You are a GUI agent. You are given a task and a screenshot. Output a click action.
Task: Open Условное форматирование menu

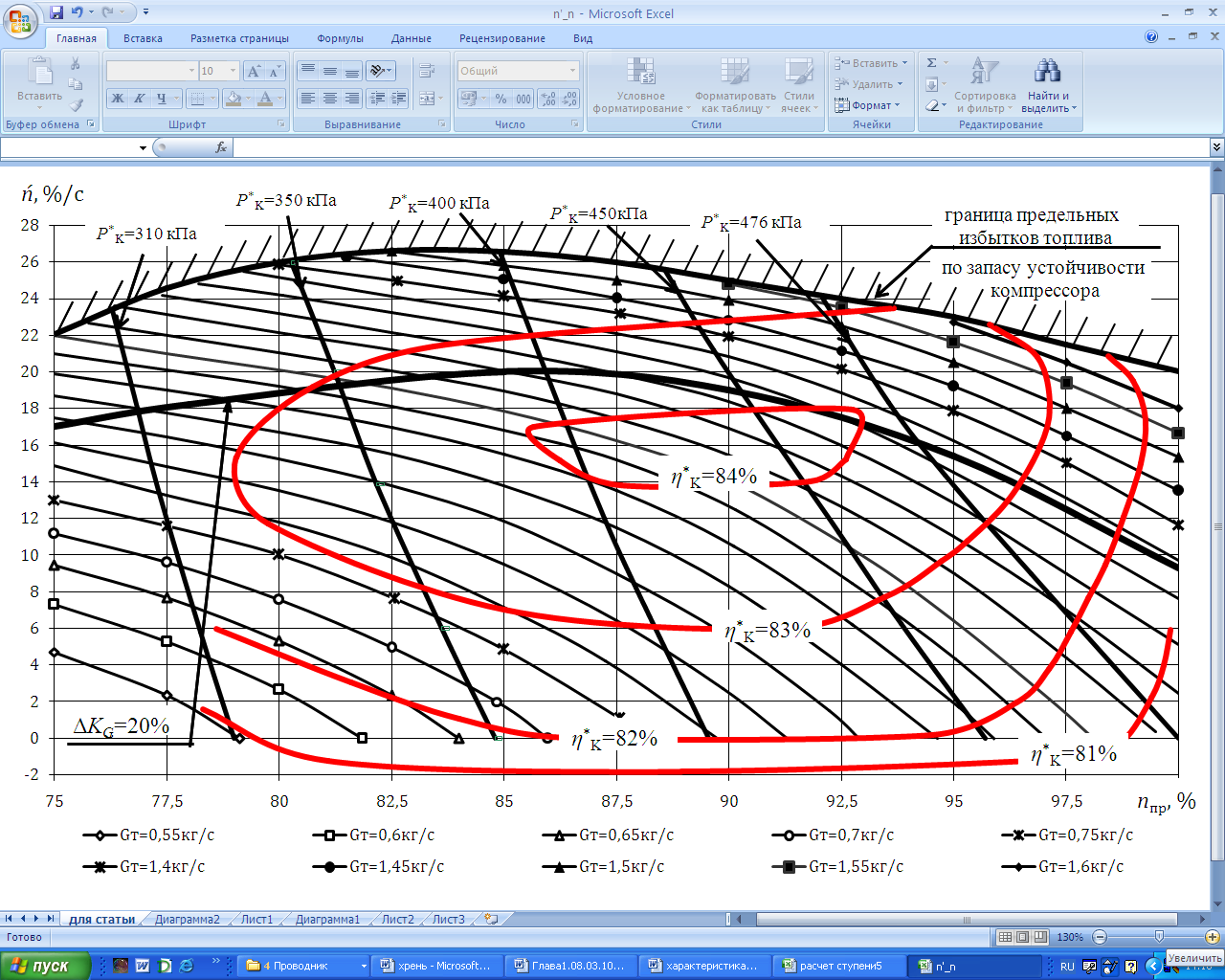pyautogui.click(x=640, y=85)
